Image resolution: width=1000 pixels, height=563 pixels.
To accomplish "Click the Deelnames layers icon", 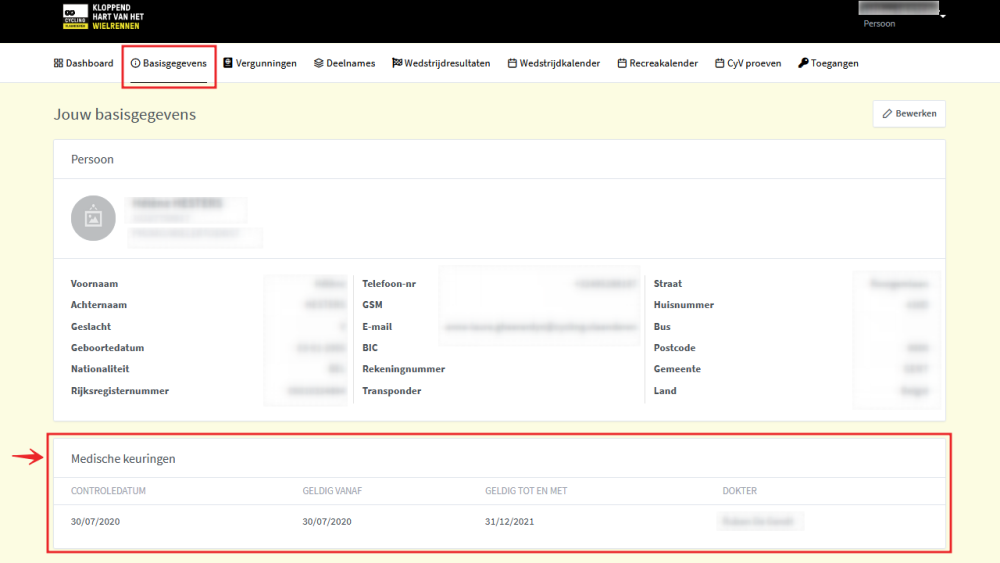I will click(x=319, y=63).
